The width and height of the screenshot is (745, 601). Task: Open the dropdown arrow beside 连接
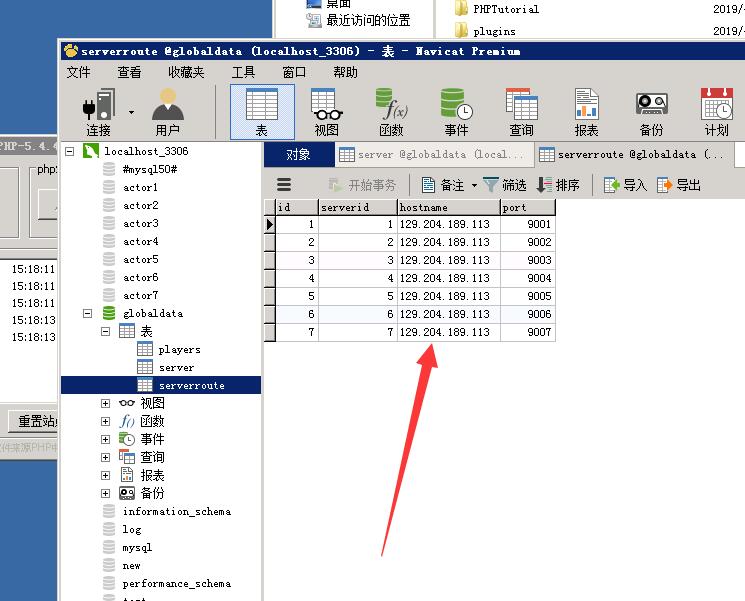(131, 112)
